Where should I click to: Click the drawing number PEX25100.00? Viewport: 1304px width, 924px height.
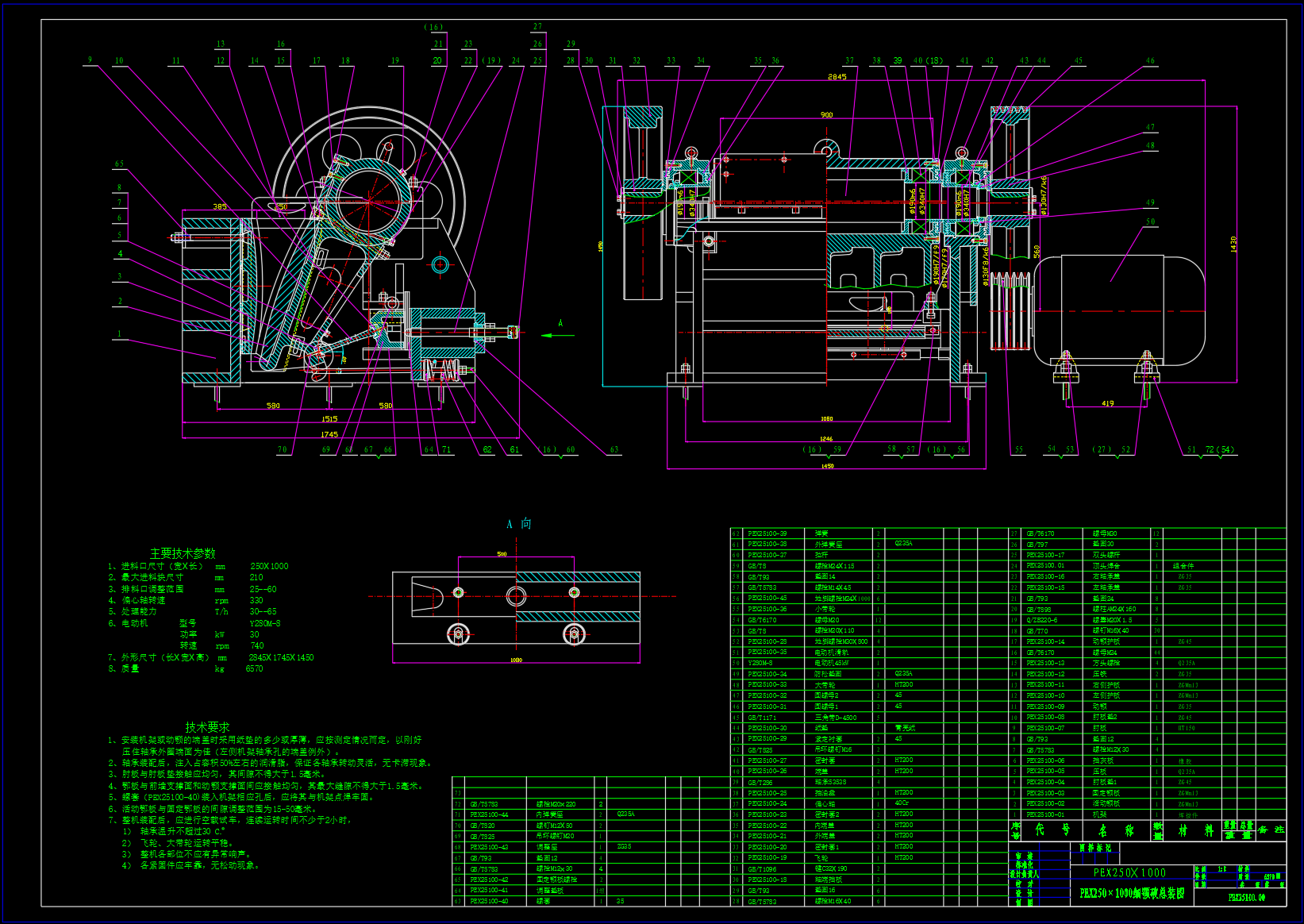coord(1247,897)
